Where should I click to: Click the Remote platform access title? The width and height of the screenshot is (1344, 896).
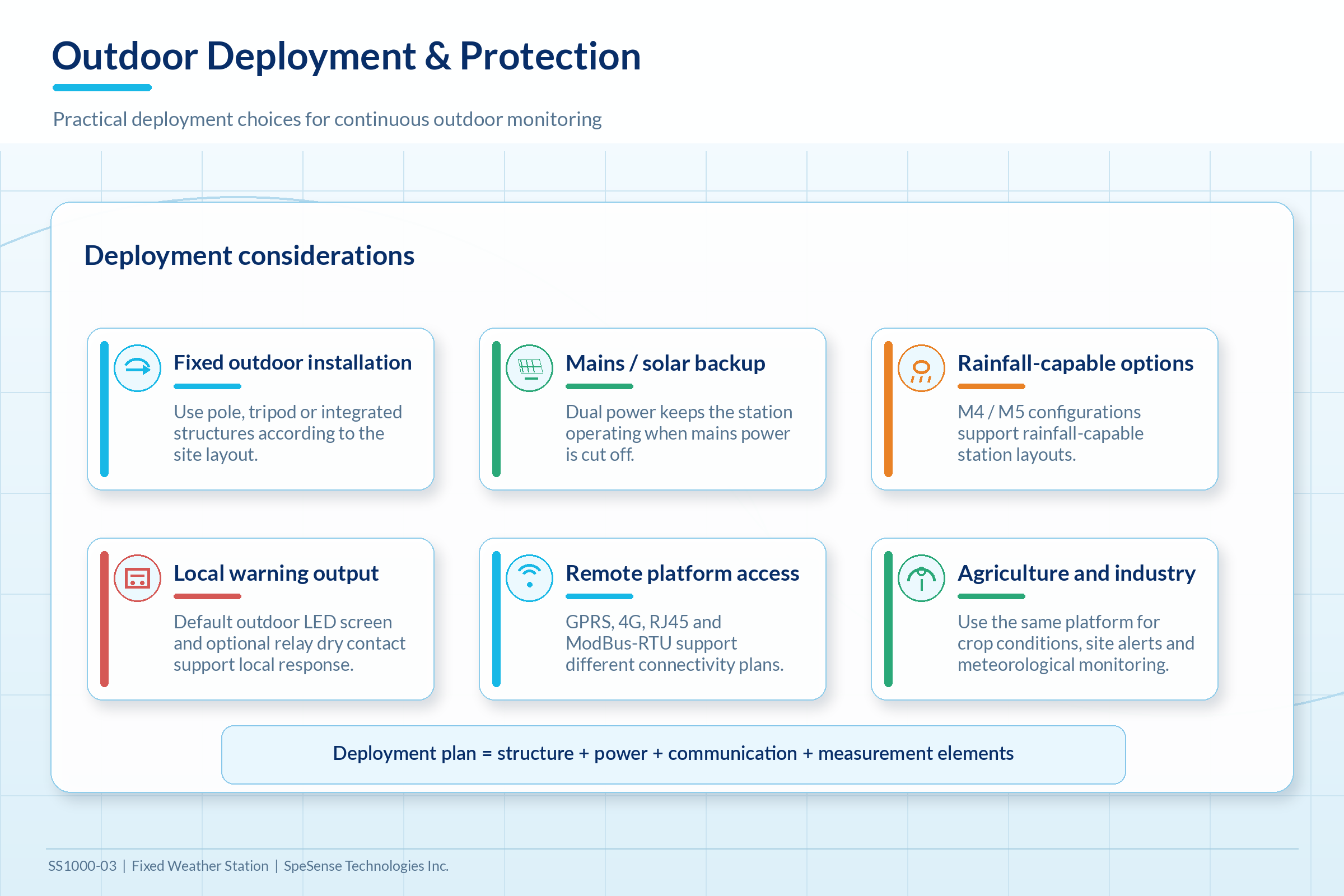coord(682,573)
